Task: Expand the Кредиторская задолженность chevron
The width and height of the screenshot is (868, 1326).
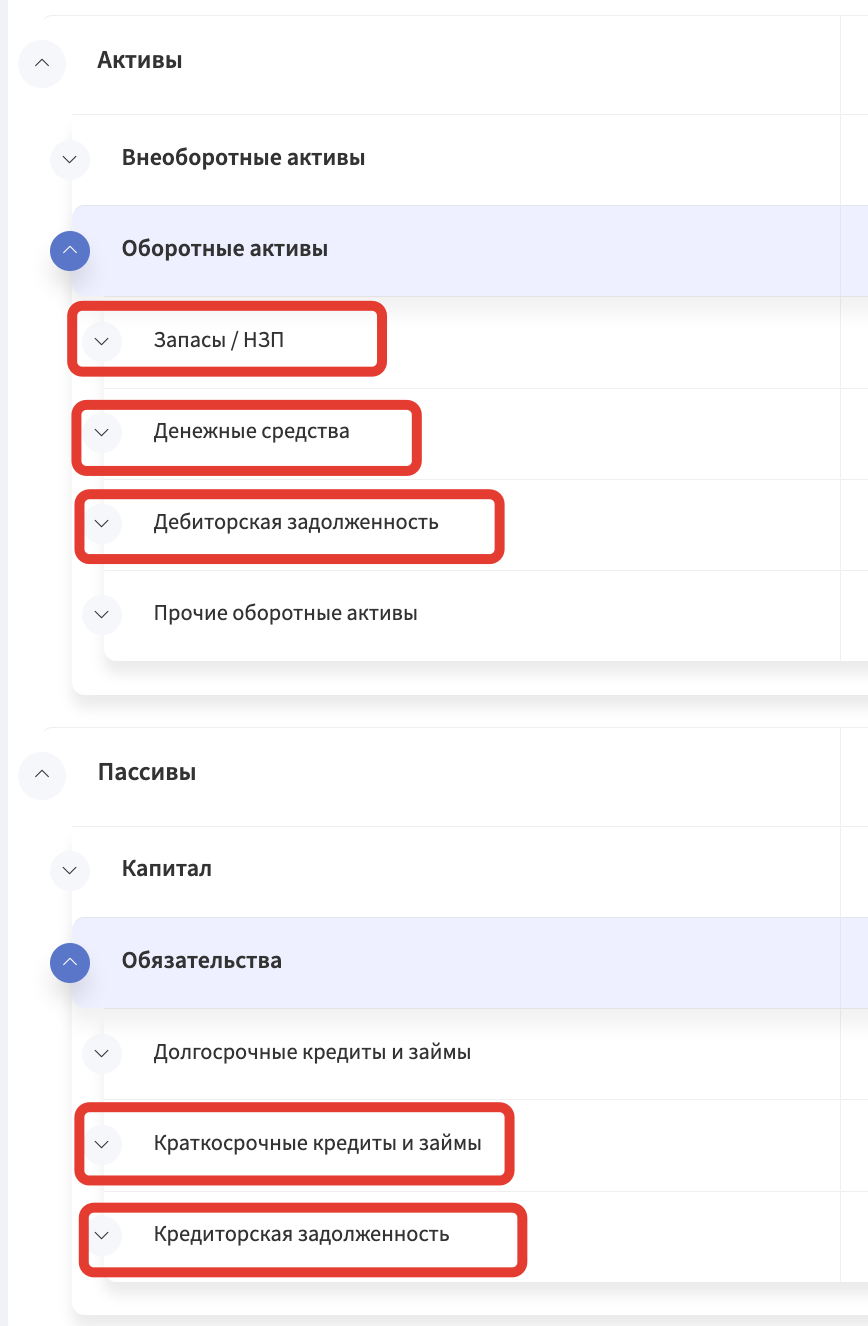Action: coord(101,1235)
